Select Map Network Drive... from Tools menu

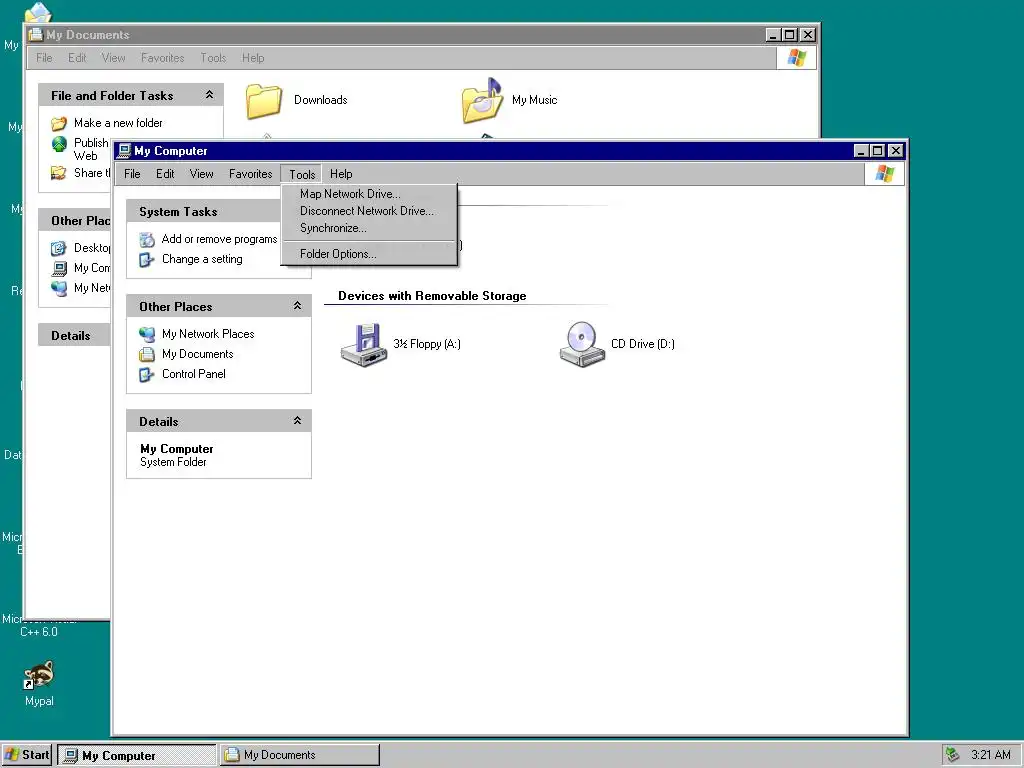coord(369,194)
